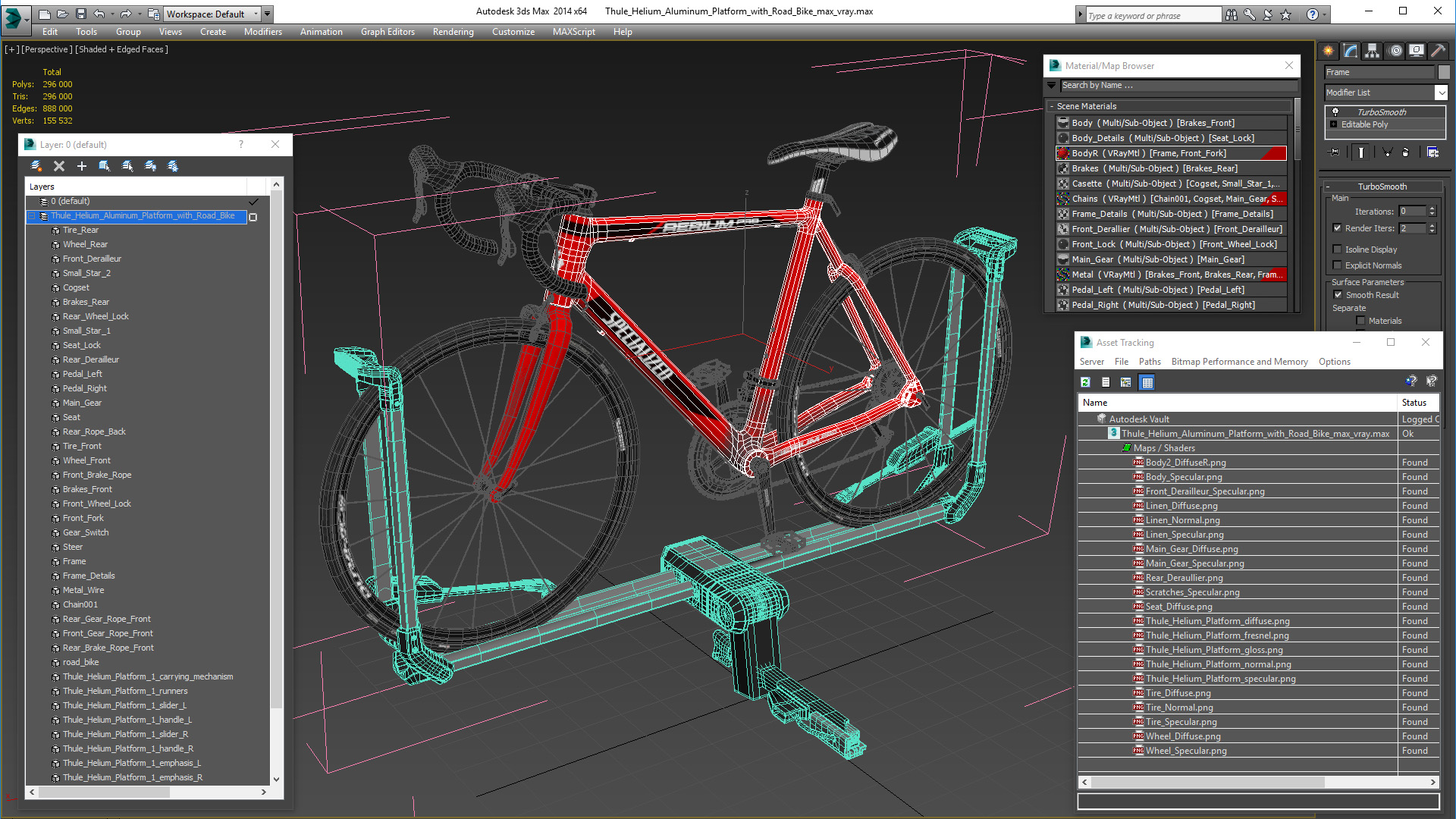Viewport: 1456px width, 819px height.
Task: Expand Editable Poly in the modifier stack
Action: click(x=1334, y=124)
